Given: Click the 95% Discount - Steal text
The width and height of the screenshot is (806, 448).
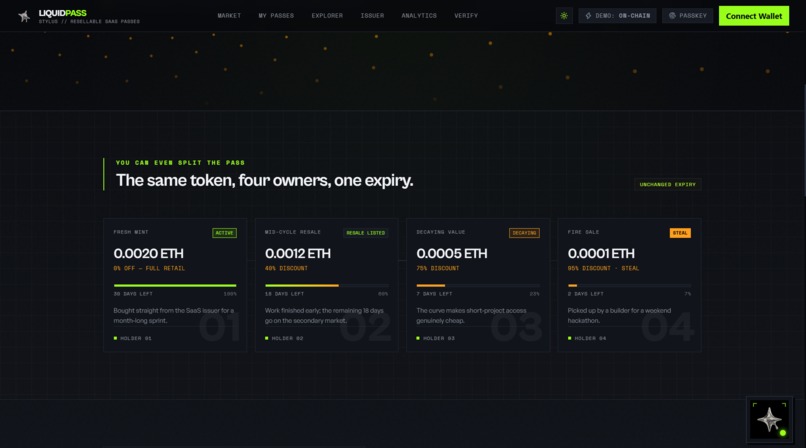Looking at the screenshot, I should pyautogui.click(x=603, y=268).
